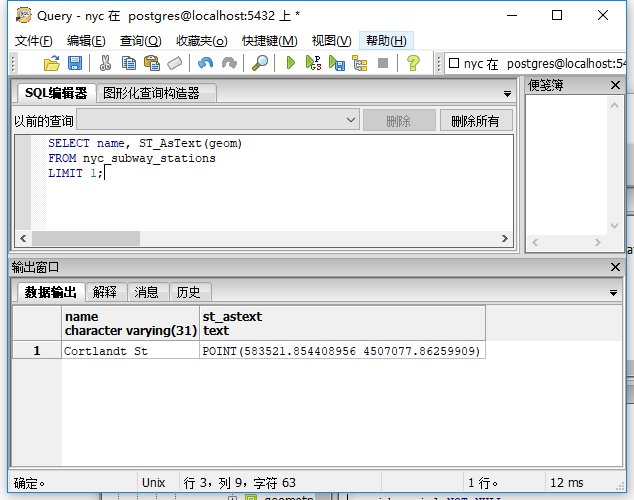Image resolution: width=634 pixels, height=500 pixels.
Task: Click the grayed 删除 button
Action: [x=399, y=120]
